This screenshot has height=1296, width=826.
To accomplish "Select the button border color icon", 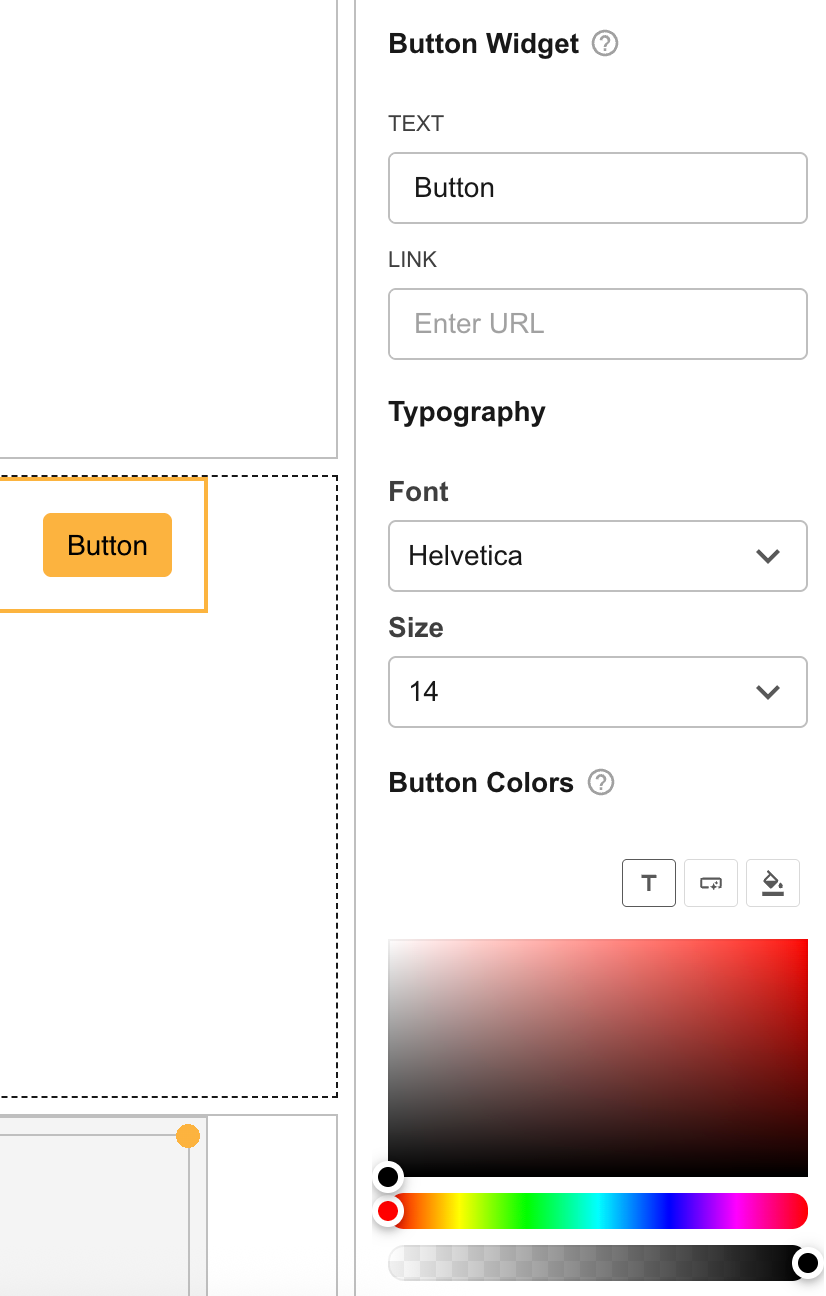I will 711,883.
